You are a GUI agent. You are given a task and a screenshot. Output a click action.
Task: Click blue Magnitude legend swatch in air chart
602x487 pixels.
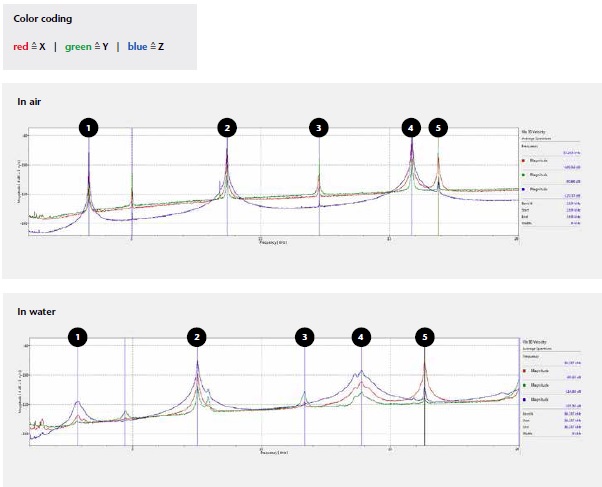tap(524, 188)
